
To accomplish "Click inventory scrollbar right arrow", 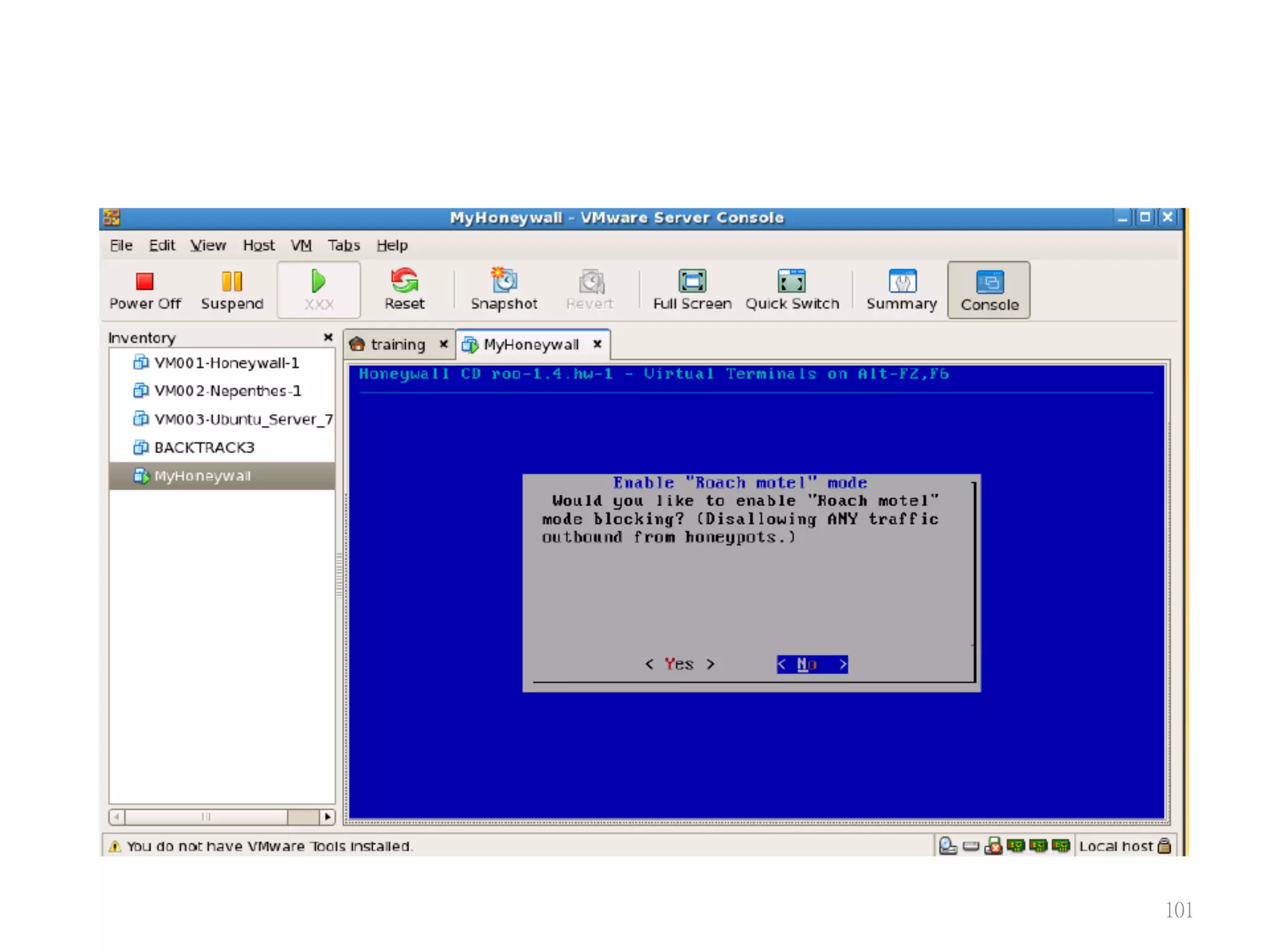I will [327, 817].
